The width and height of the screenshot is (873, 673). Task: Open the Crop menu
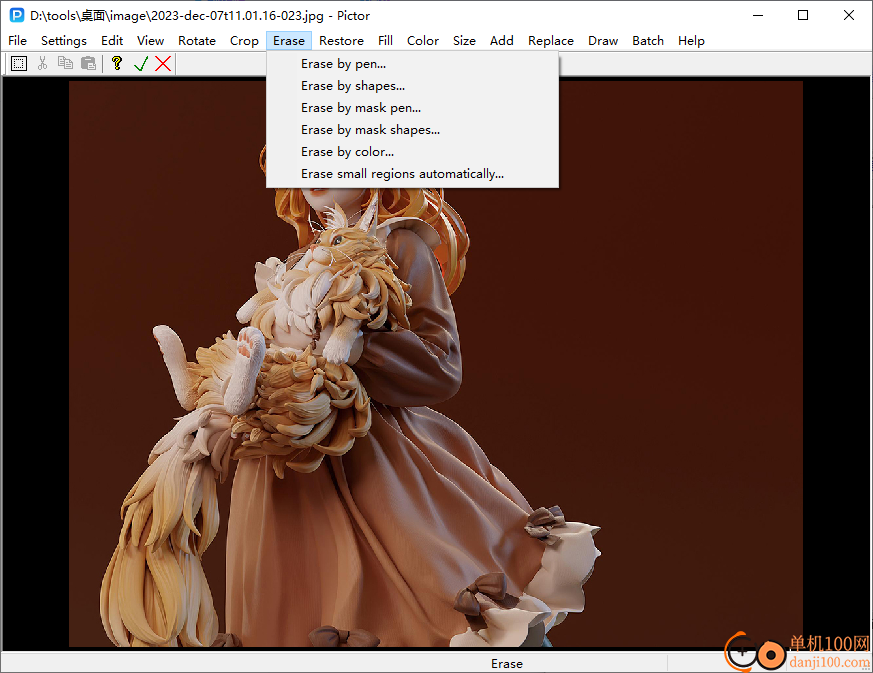tap(244, 41)
